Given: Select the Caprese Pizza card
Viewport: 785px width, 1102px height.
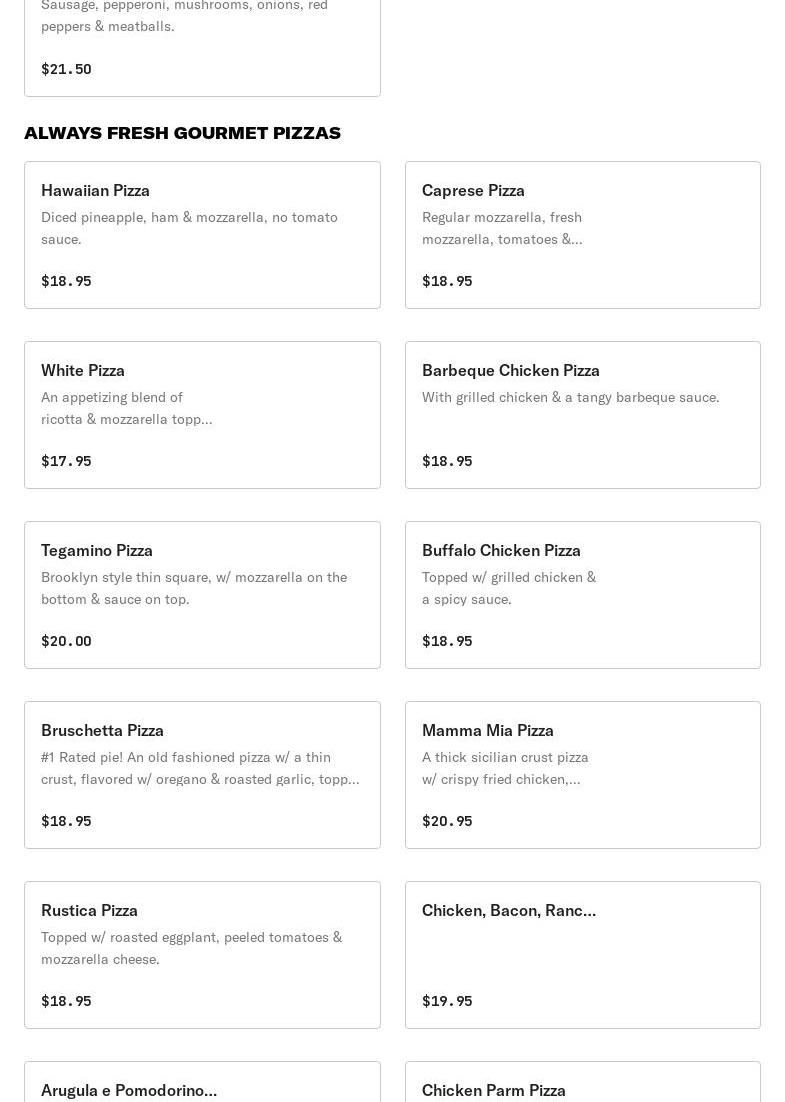Looking at the screenshot, I should (x=582, y=235).
